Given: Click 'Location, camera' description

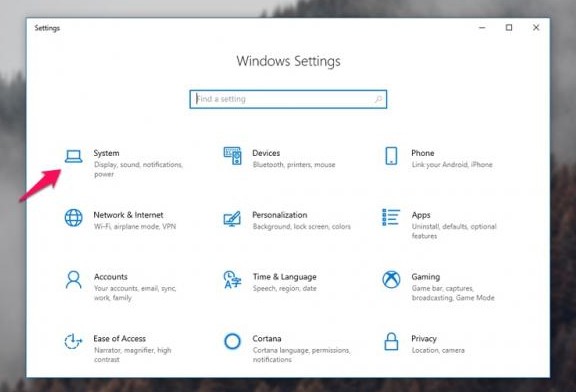Looking at the screenshot, I should (x=438, y=350).
